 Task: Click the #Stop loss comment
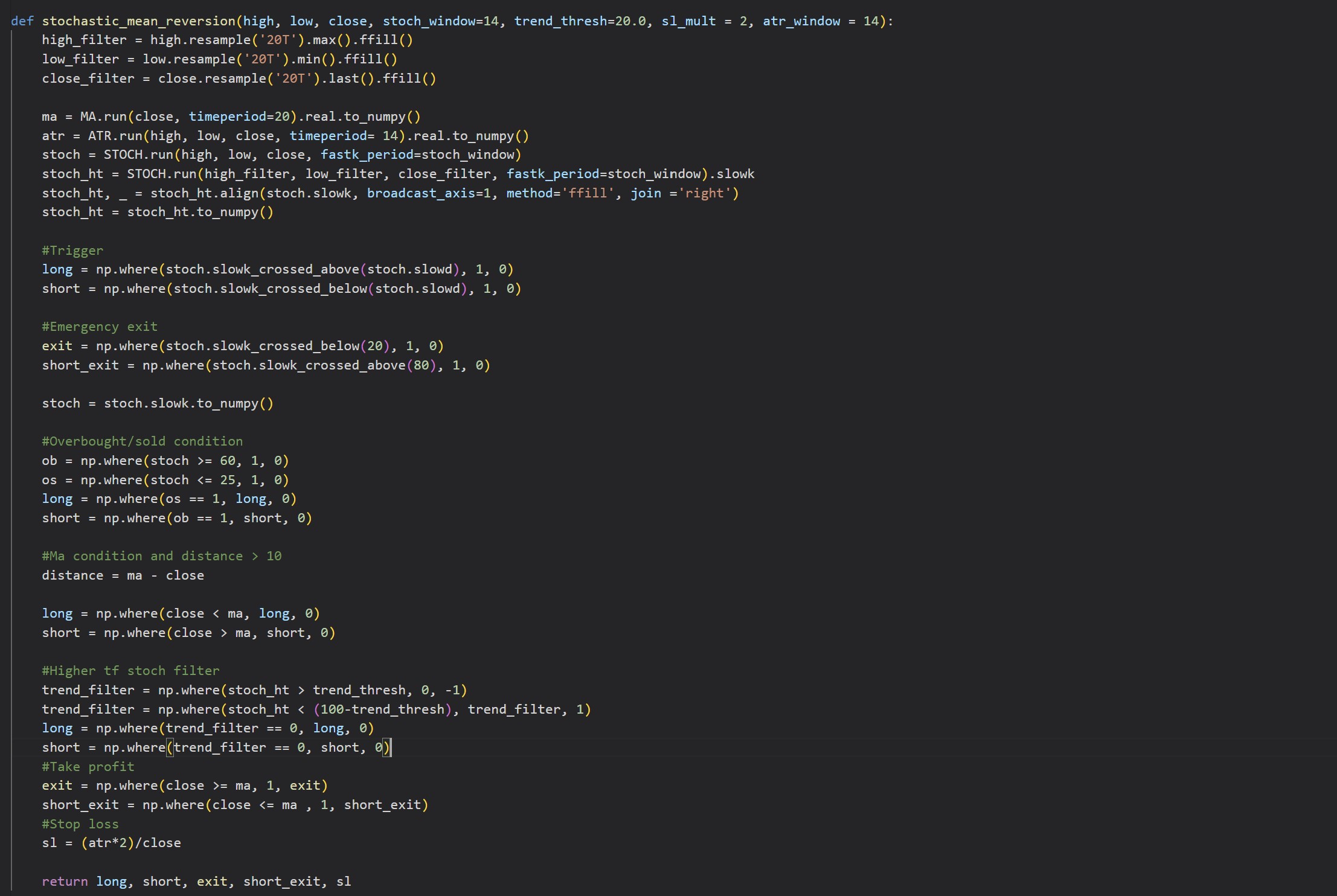point(80,824)
